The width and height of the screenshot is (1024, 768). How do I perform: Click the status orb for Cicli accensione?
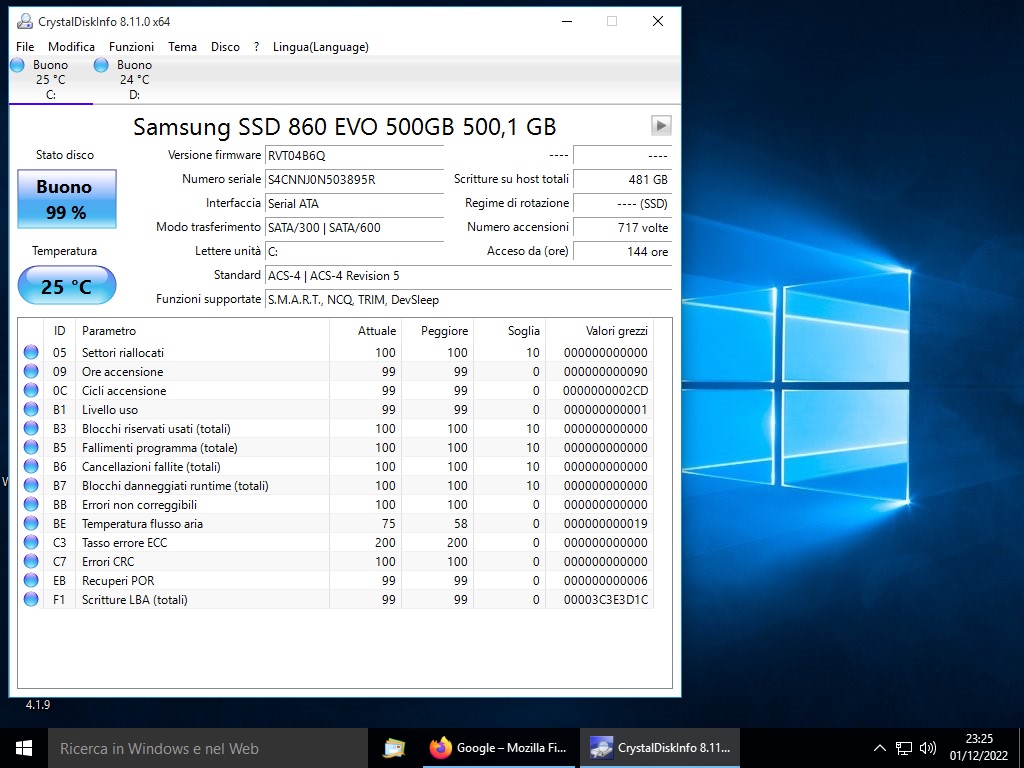click(31, 390)
